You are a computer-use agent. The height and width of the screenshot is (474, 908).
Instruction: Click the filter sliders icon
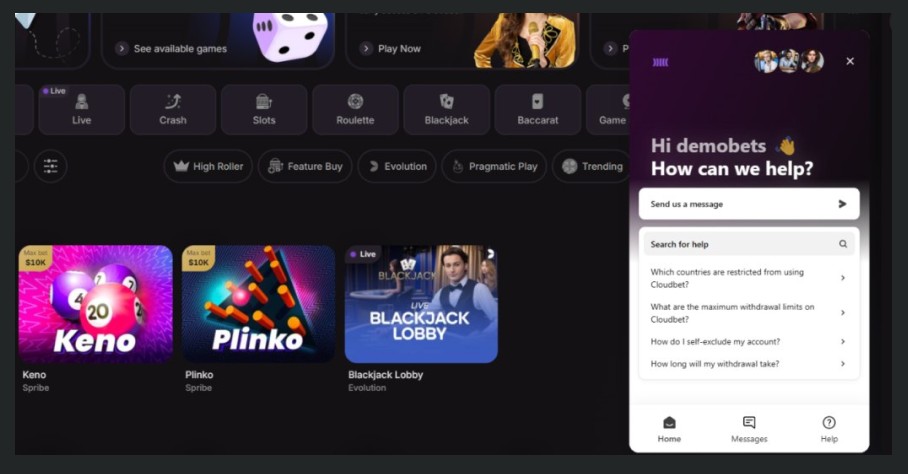click(51, 166)
